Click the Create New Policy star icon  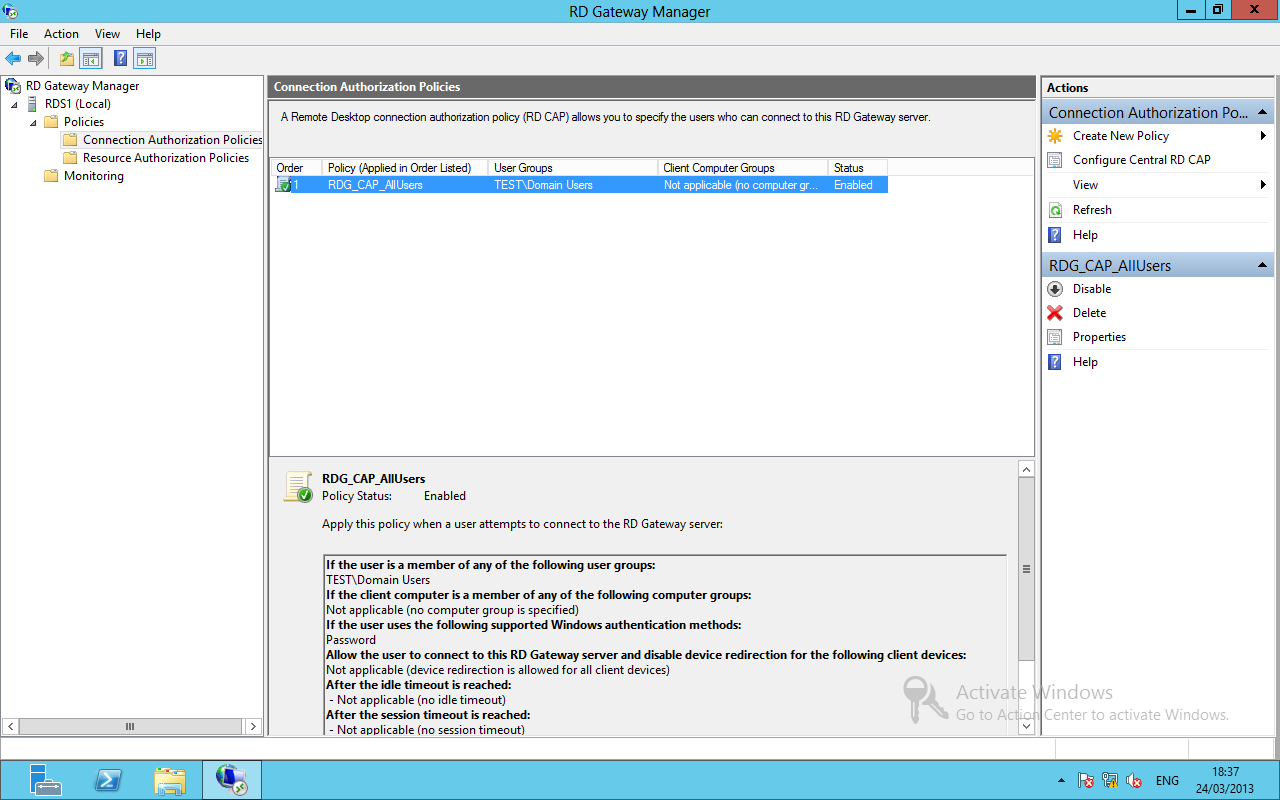click(x=1055, y=136)
